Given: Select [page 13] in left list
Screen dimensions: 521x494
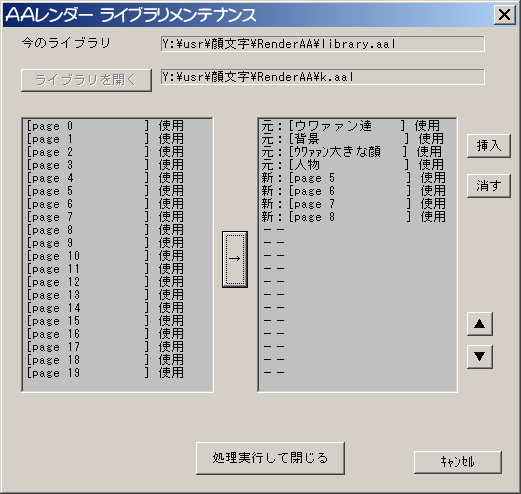Looking at the screenshot, I should coord(105,295).
